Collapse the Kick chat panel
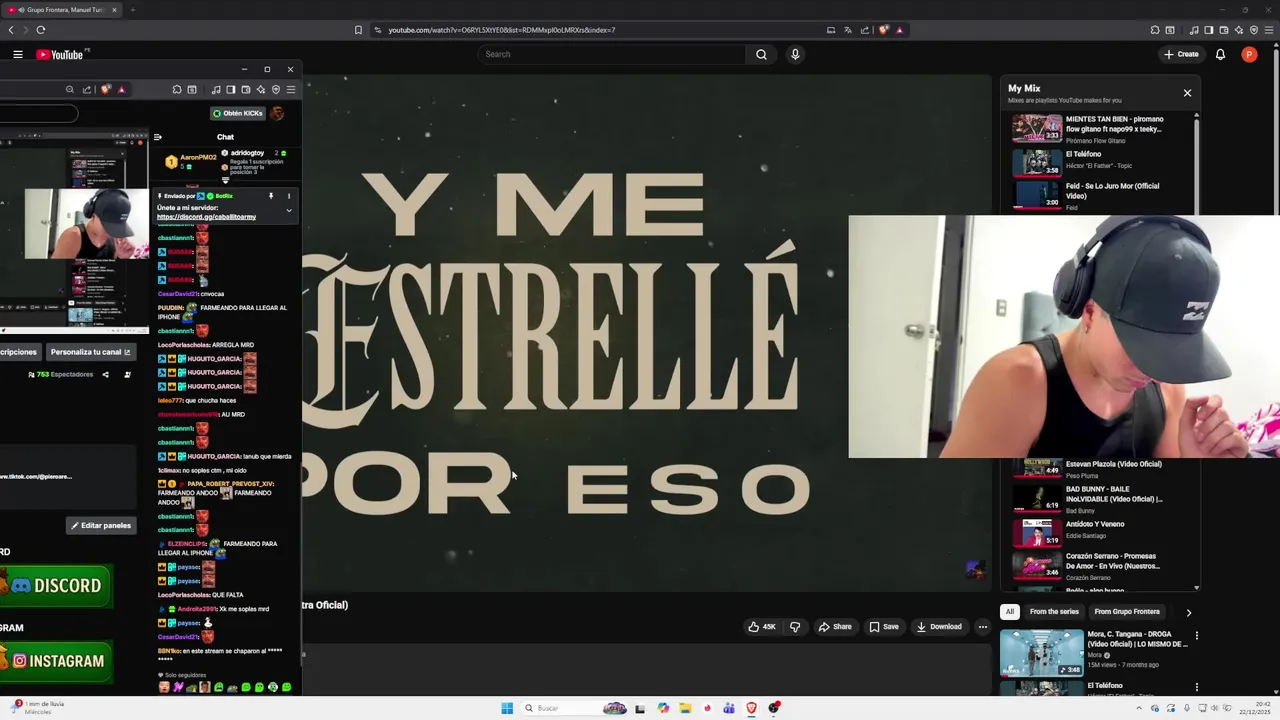The image size is (1280, 720). 157,137
